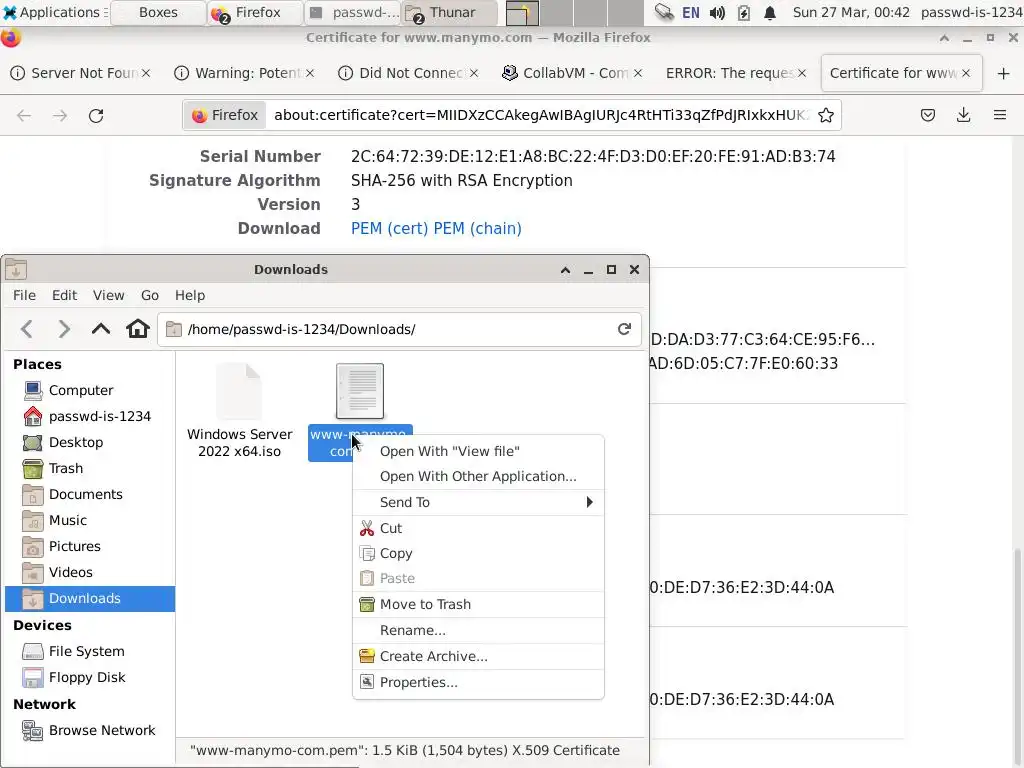This screenshot has height=768, width=1024.
Task: Open the network connection tray icon
Action: point(664,12)
